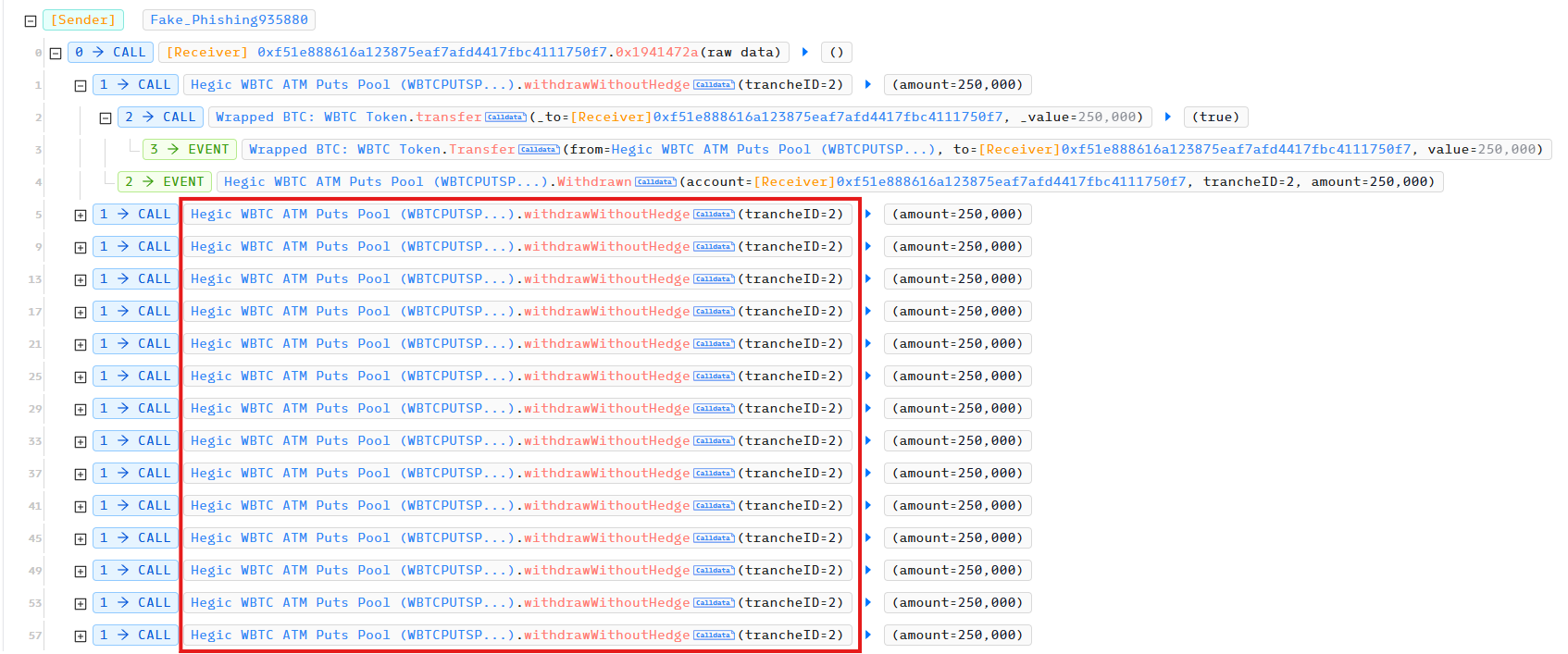Click the '2 → EVENT' badge
The height and width of the screenshot is (654, 1568).
click(164, 182)
